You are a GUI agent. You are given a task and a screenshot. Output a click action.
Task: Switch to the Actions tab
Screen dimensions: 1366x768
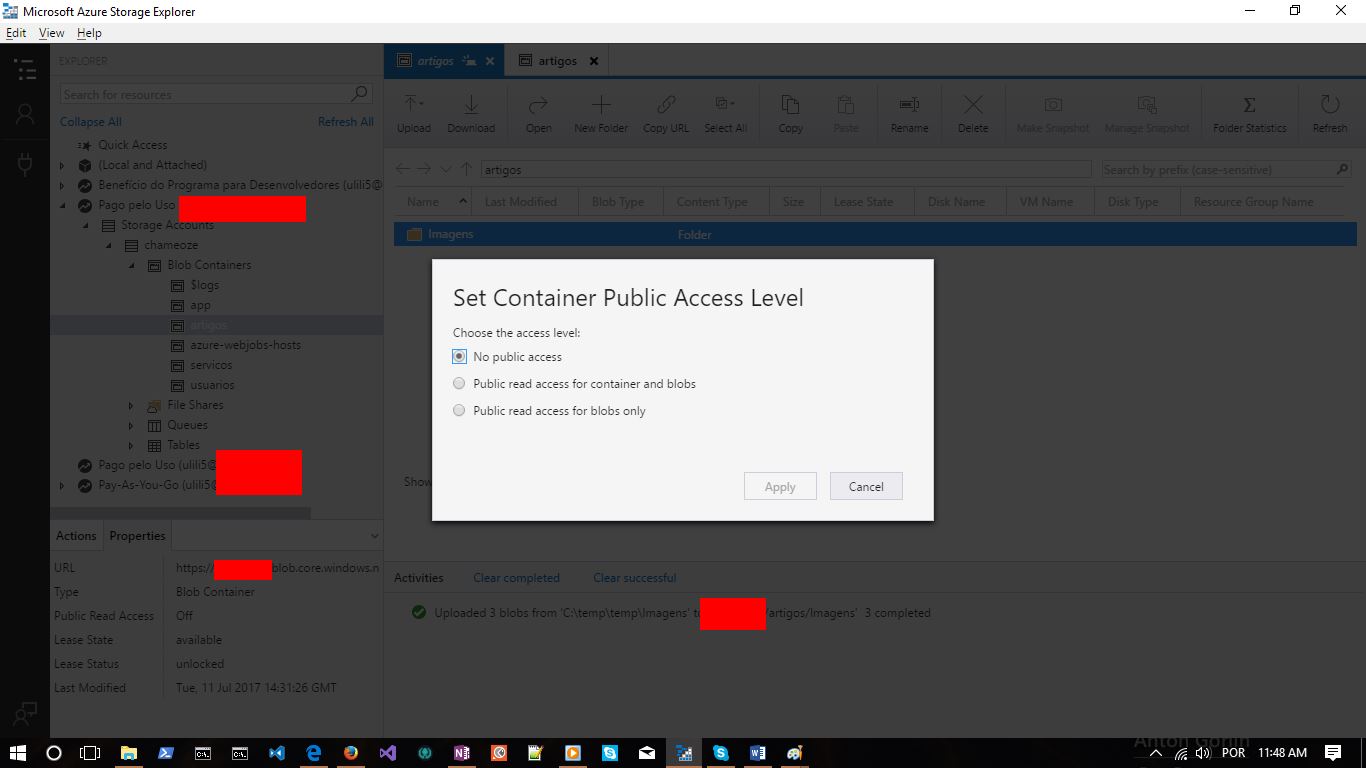[x=76, y=536]
